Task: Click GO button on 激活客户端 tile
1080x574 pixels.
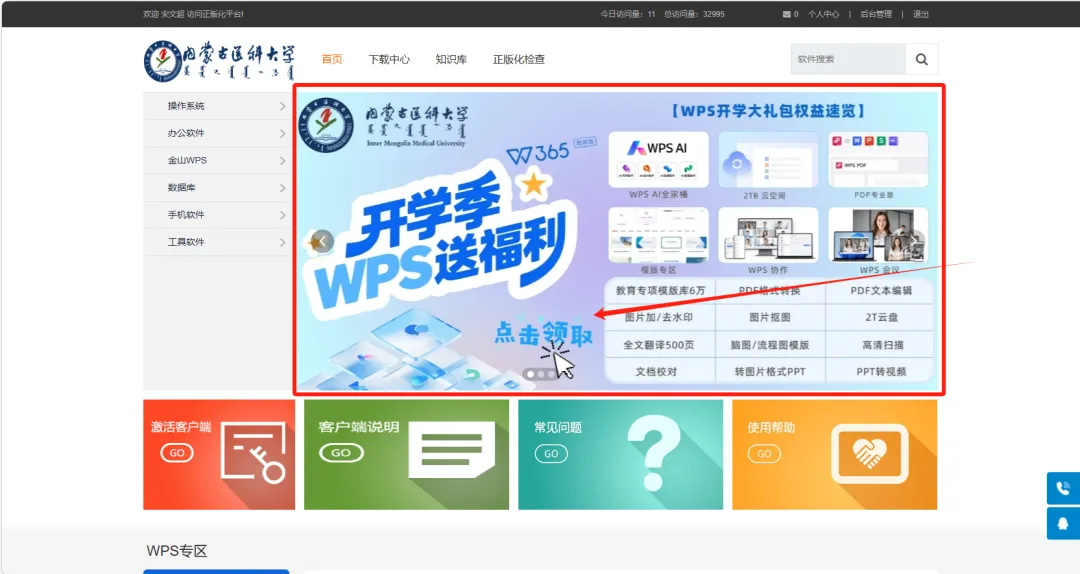Action: click(x=177, y=453)
